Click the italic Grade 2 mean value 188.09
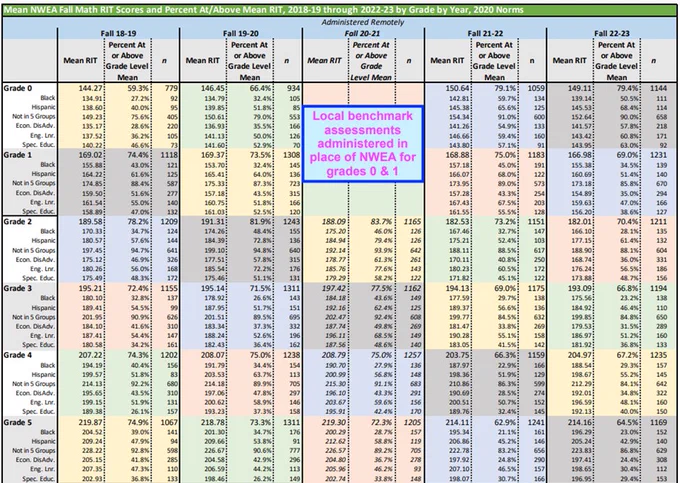The image size is (680, 483). [333, 222]
